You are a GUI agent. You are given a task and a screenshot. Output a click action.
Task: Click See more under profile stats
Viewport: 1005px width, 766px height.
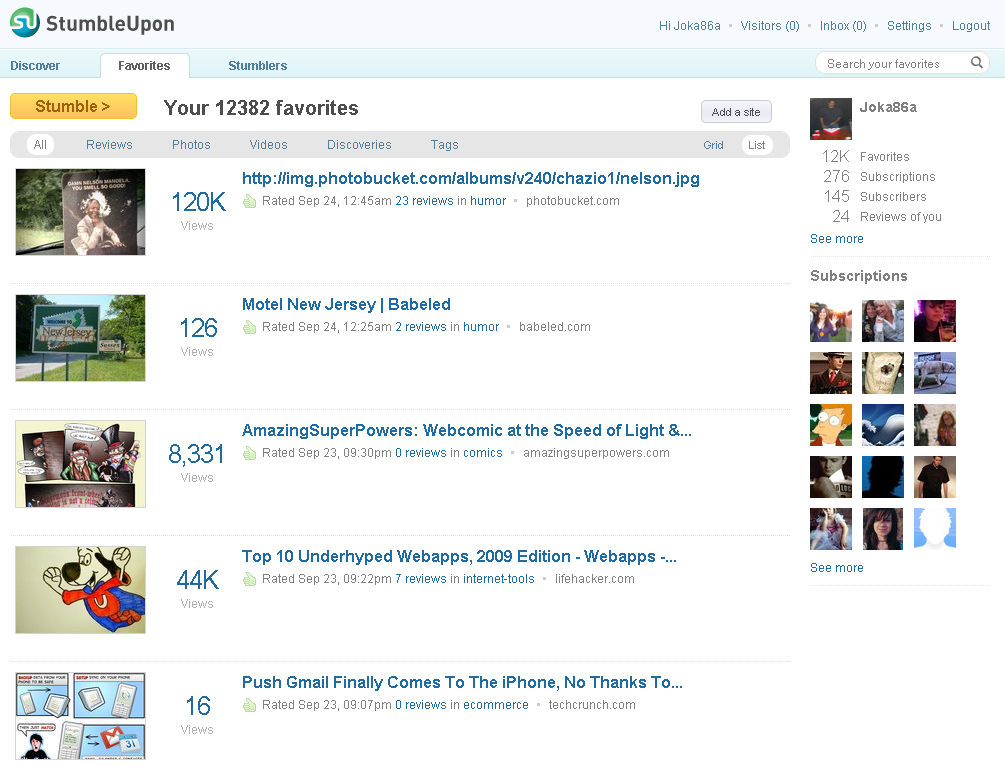[836, 238]
